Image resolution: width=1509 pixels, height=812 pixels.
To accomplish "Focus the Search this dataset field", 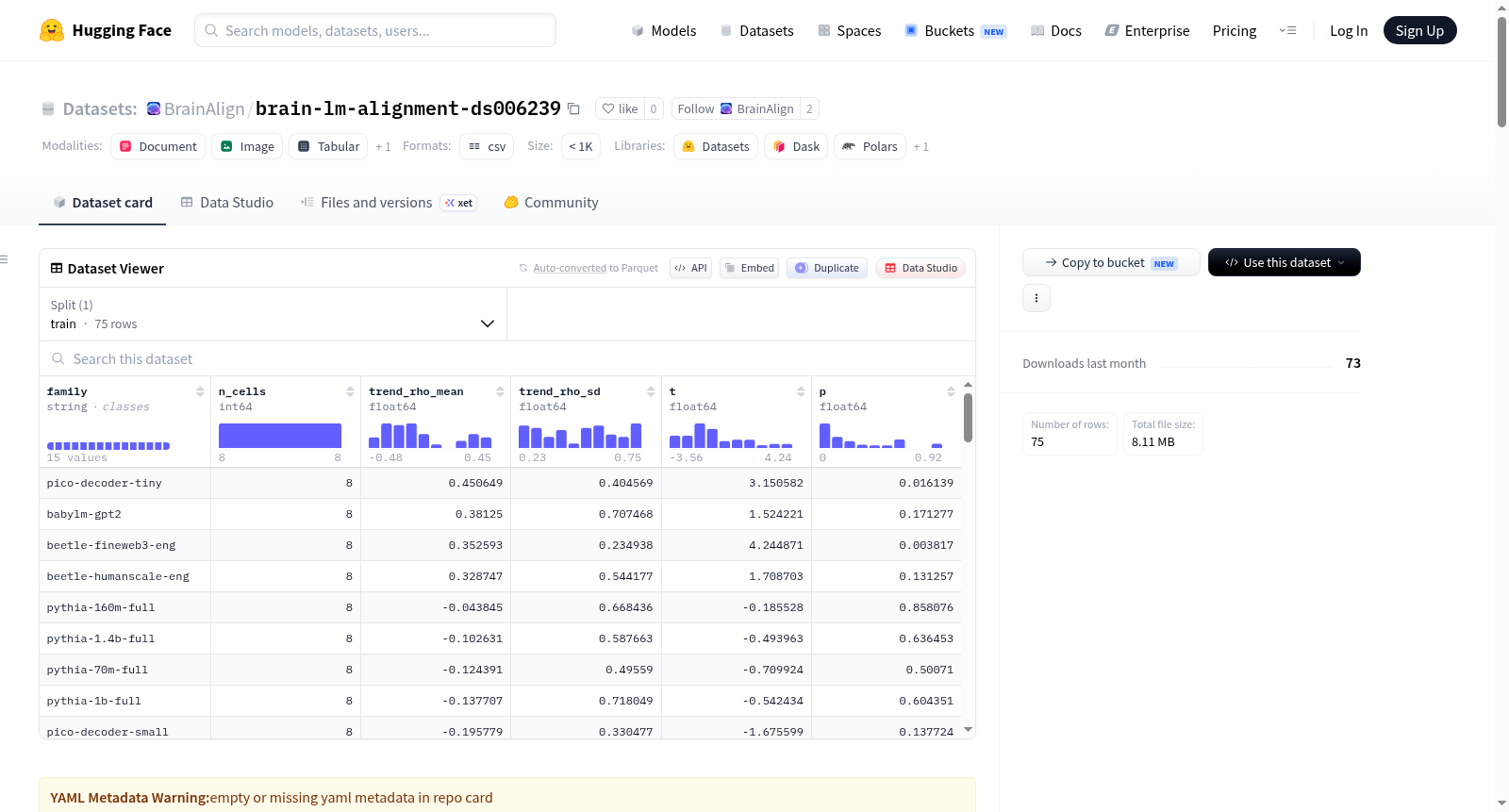I will point(507,359).
